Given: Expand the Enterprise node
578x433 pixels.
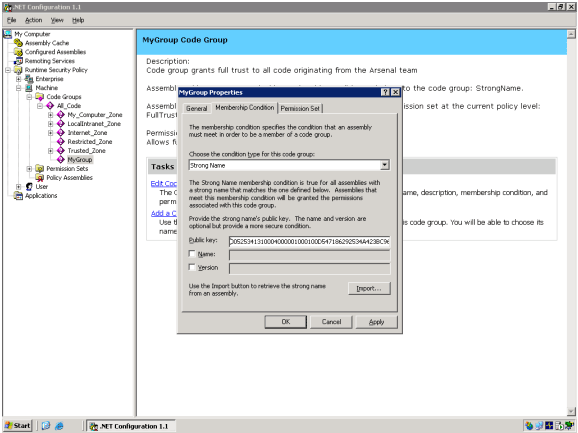Looking at the screenshot, I should click(18, 79).
